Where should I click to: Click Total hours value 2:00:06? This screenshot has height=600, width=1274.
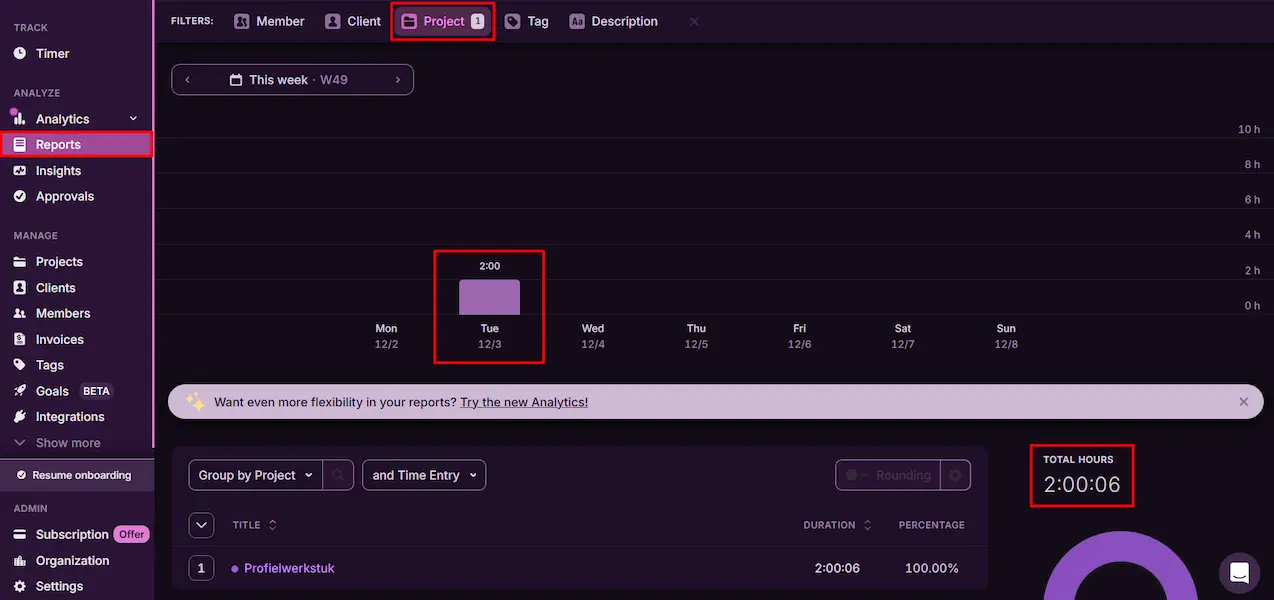pyautogui.click(x=1082, y=485)
